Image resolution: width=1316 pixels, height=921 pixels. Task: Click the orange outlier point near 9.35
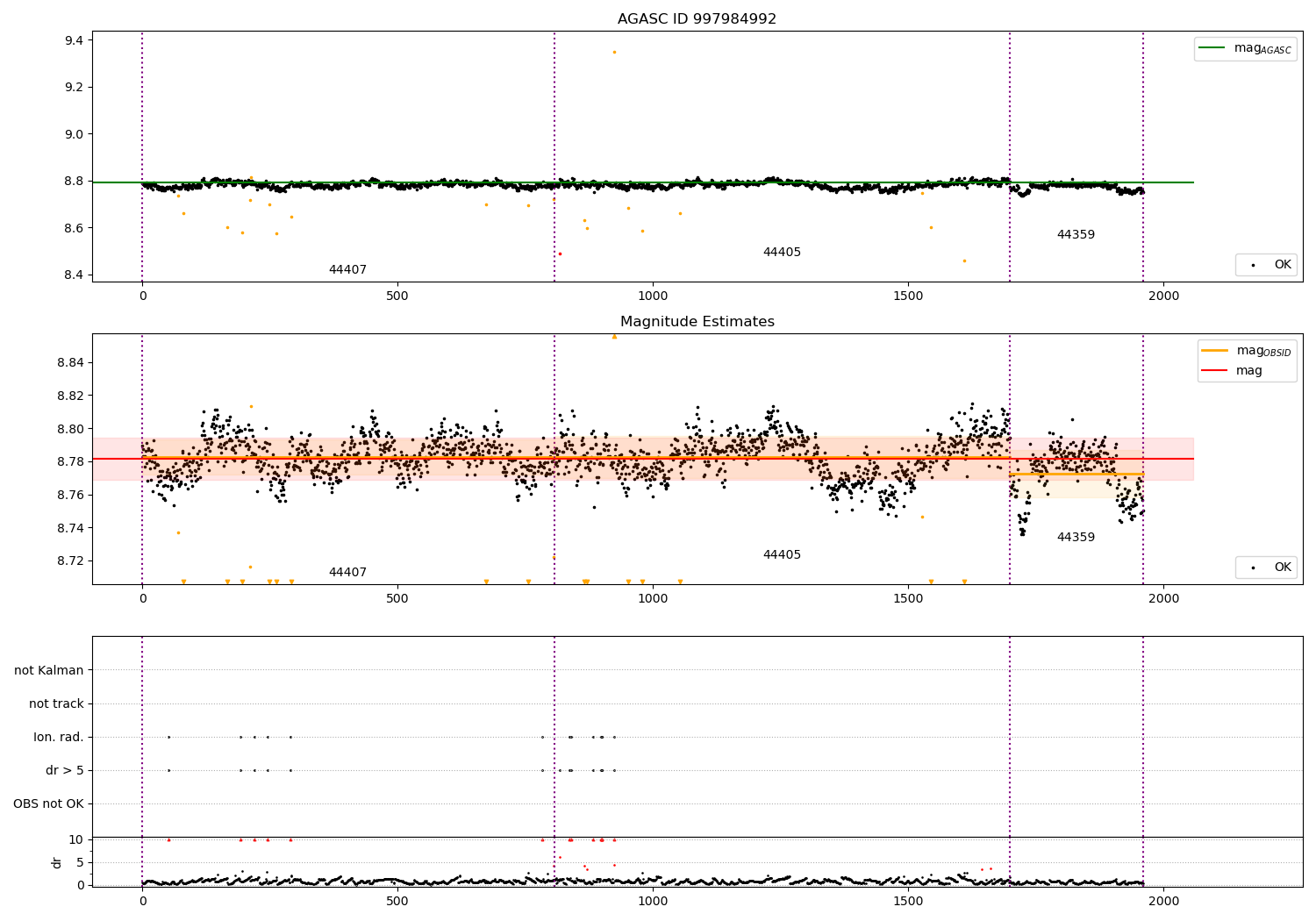click(614, 52)
